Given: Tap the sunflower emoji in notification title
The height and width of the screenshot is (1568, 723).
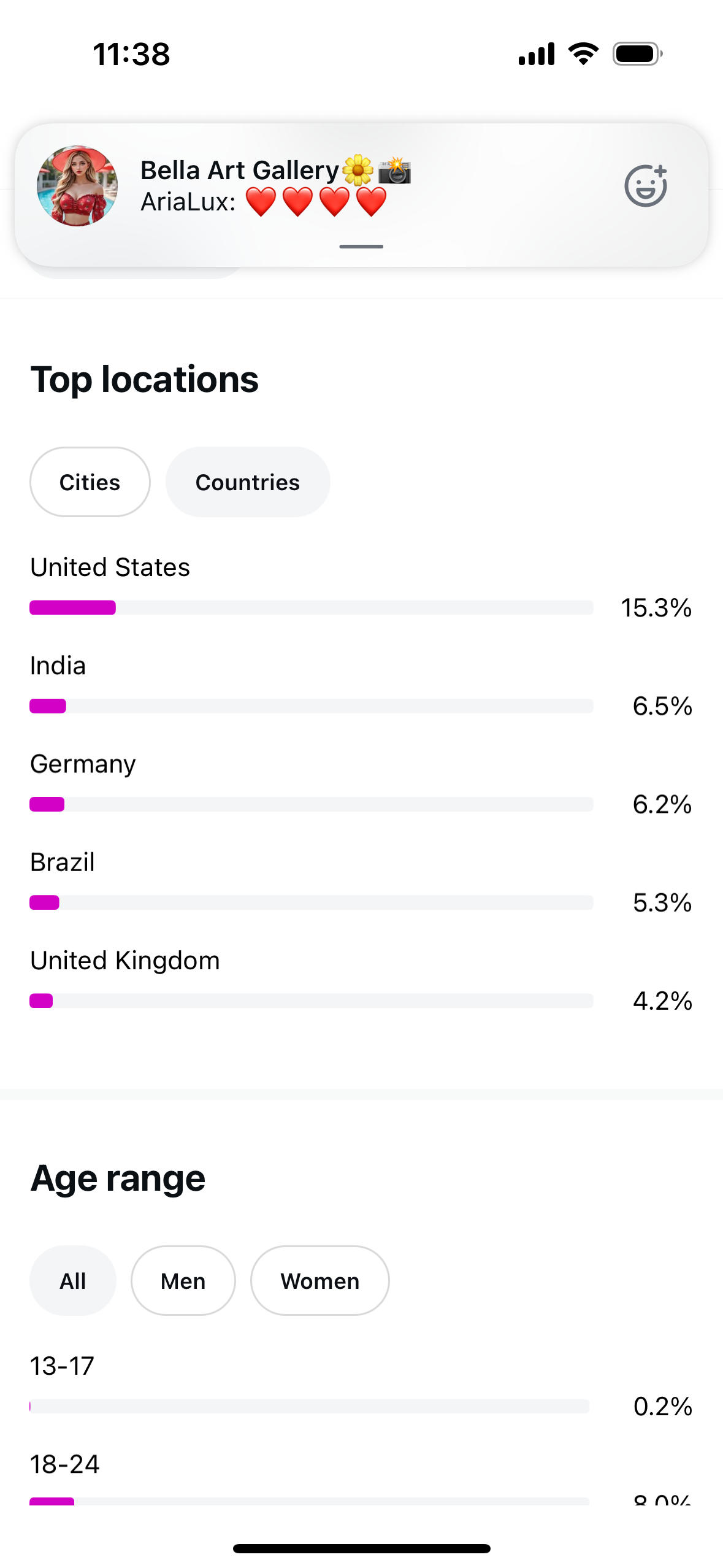Looking at the screenshot, I should 358,170.
